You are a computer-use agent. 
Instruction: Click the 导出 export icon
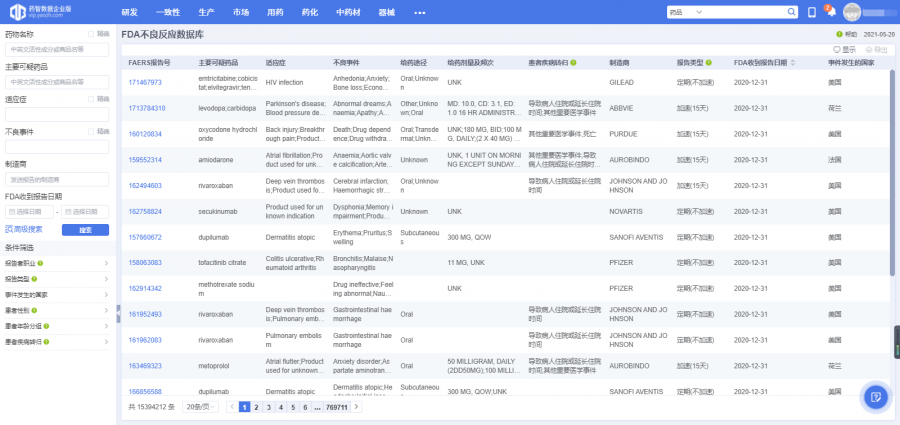(876, 48)
